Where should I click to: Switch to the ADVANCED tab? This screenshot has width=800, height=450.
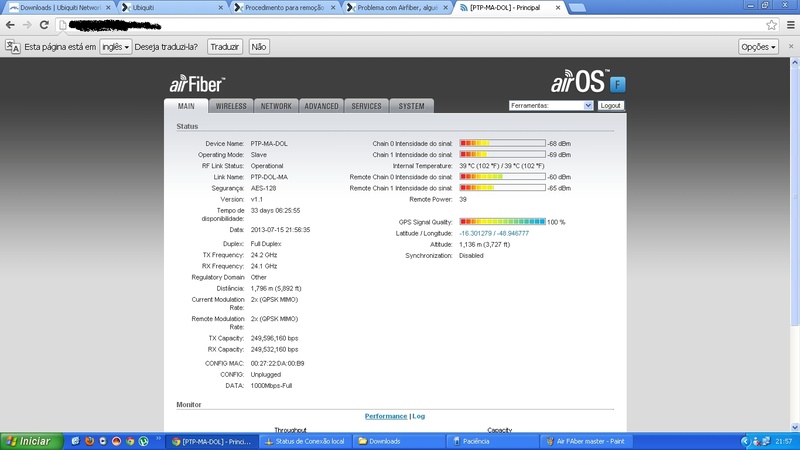[x=321, y=106]
